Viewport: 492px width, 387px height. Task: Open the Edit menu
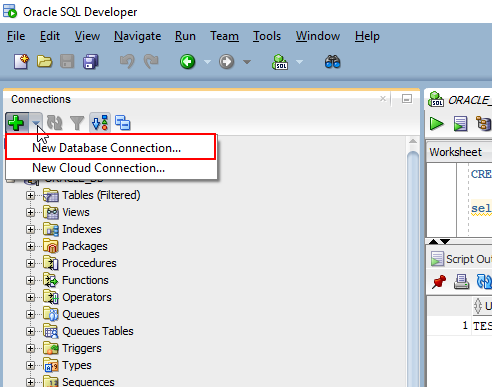click(x=50, y=36)
